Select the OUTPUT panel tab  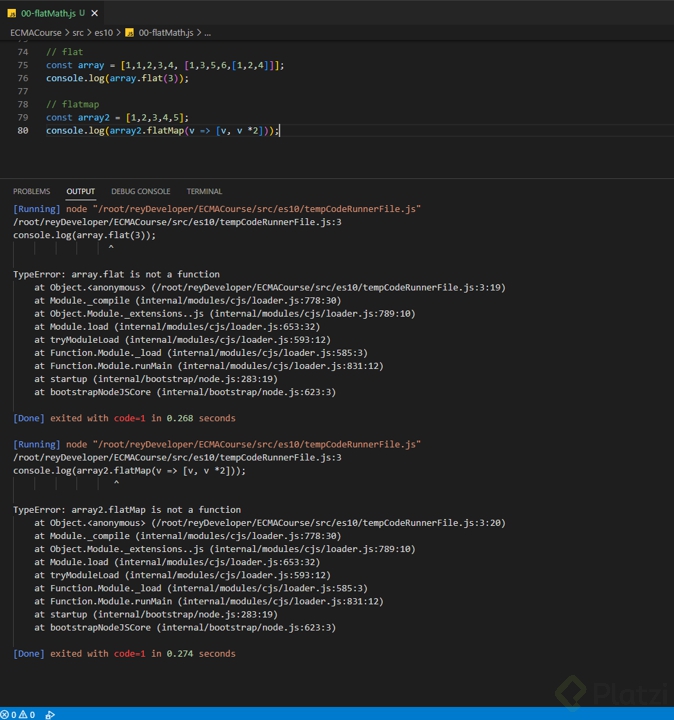[x=80, y=191]
